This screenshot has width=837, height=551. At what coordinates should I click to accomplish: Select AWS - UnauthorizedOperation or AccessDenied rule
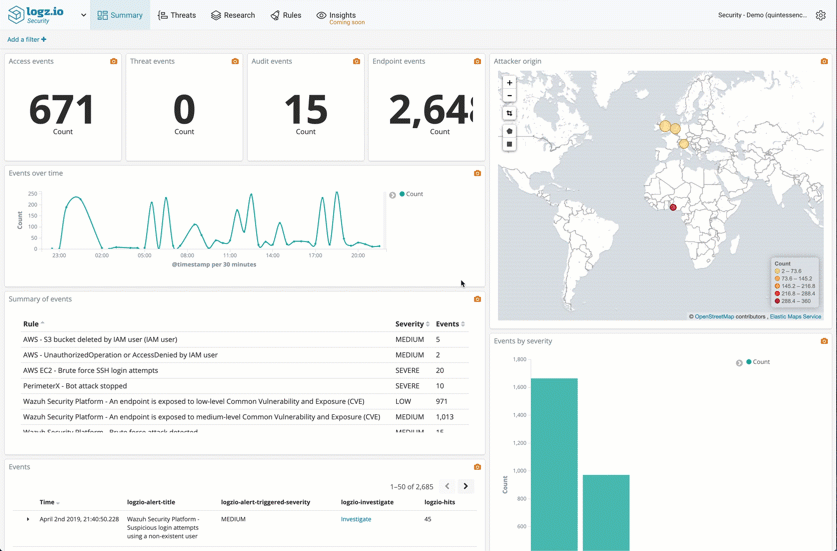246,355
